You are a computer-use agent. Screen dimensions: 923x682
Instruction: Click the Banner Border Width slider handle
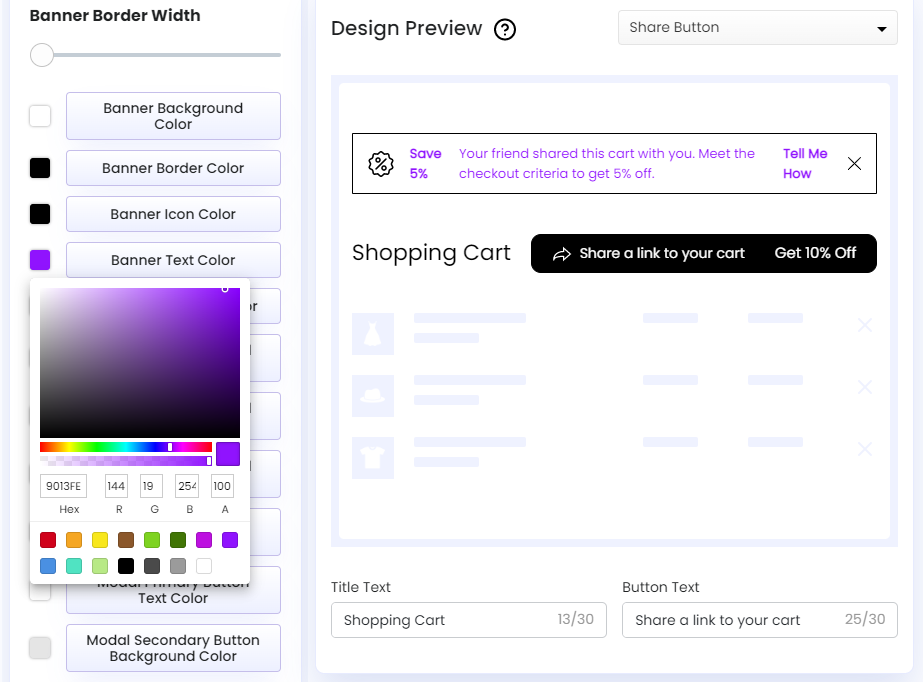41,55
